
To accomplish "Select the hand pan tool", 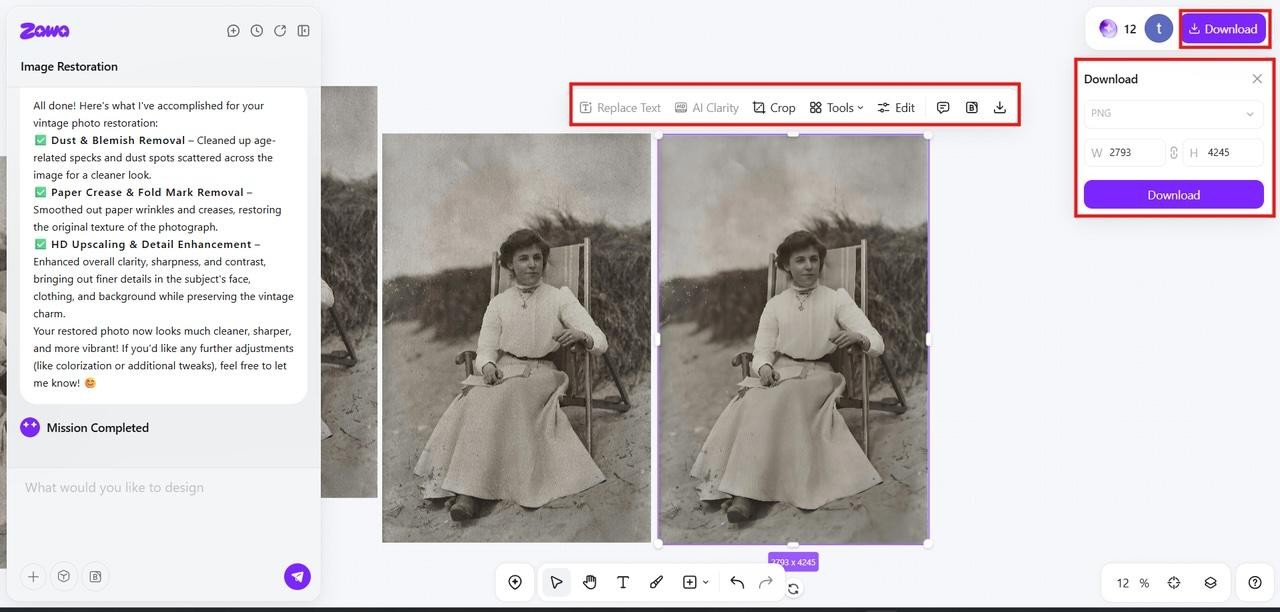I will click(x=590, y=582).
